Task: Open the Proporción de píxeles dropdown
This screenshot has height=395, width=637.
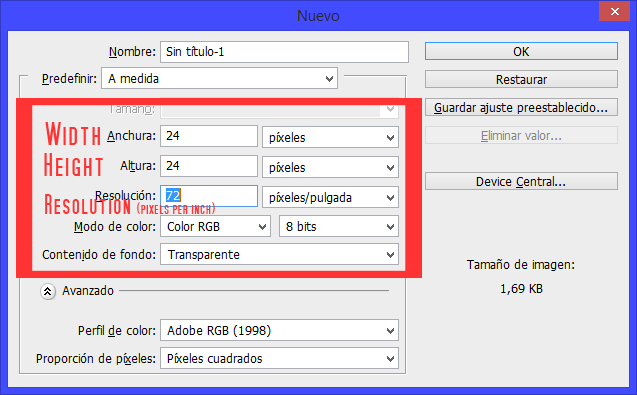Action: 279,358
